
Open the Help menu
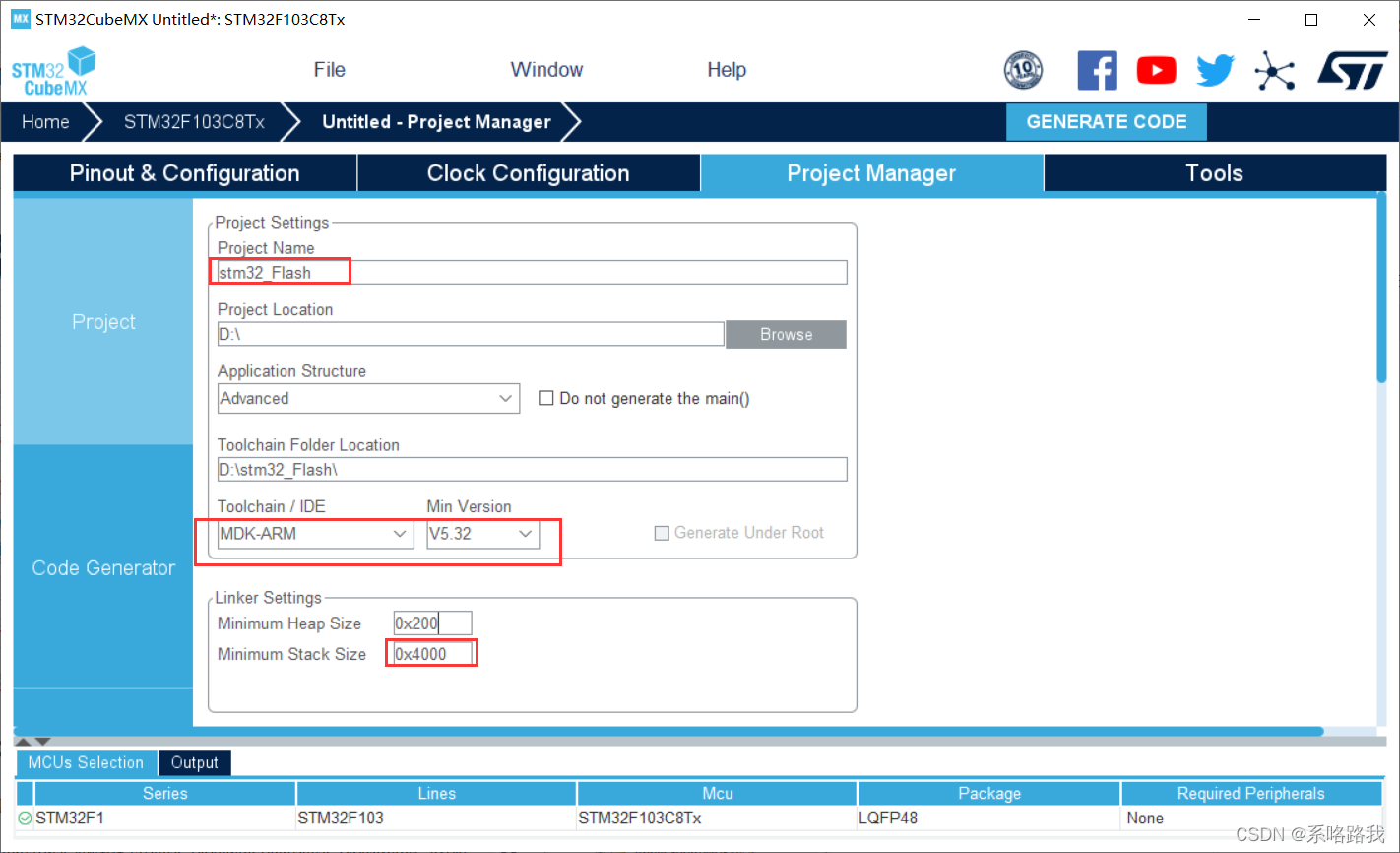pyautogui.click(x=727, y=70)
